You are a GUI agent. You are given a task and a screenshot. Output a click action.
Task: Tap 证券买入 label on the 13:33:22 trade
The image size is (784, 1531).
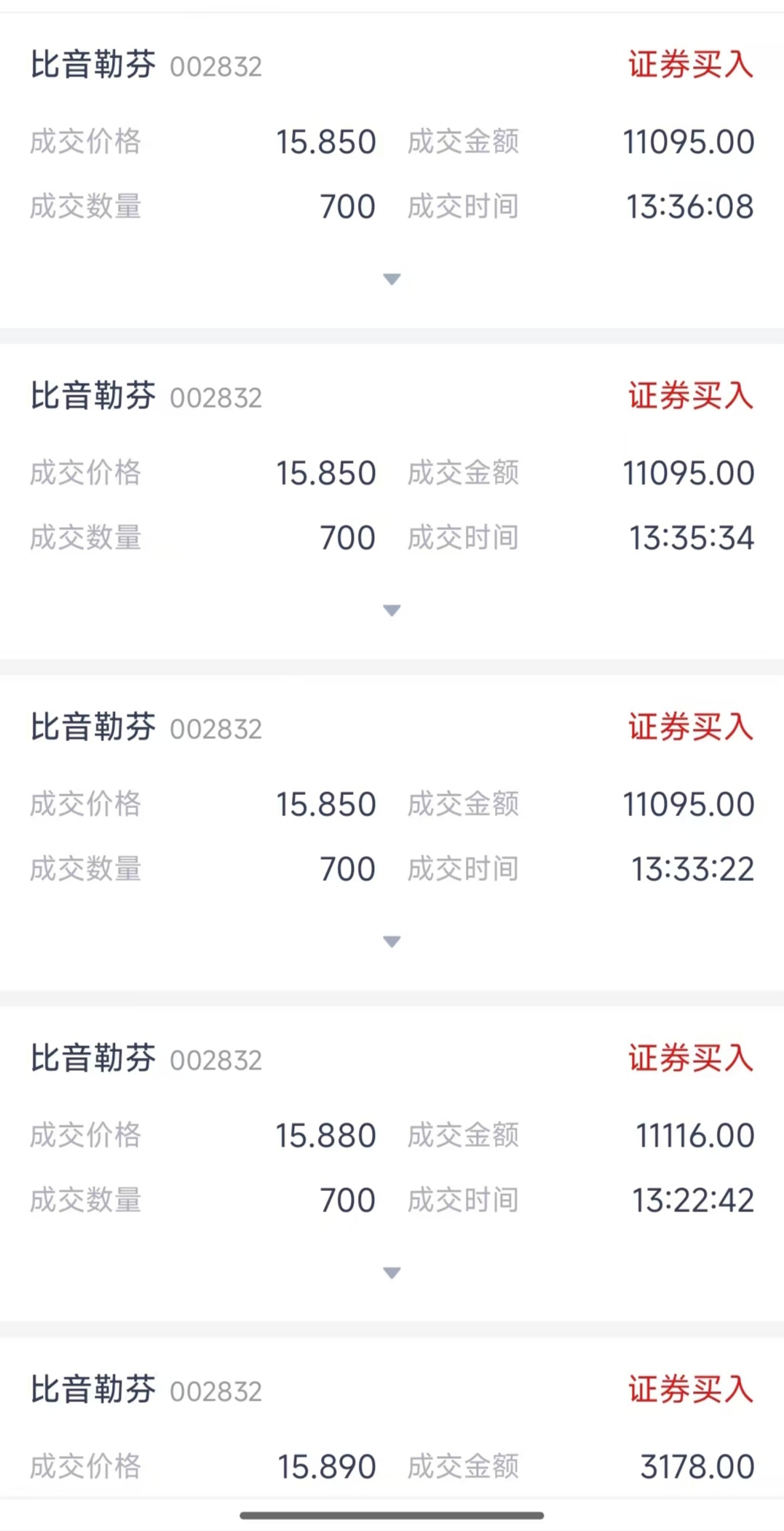point(690,727)
